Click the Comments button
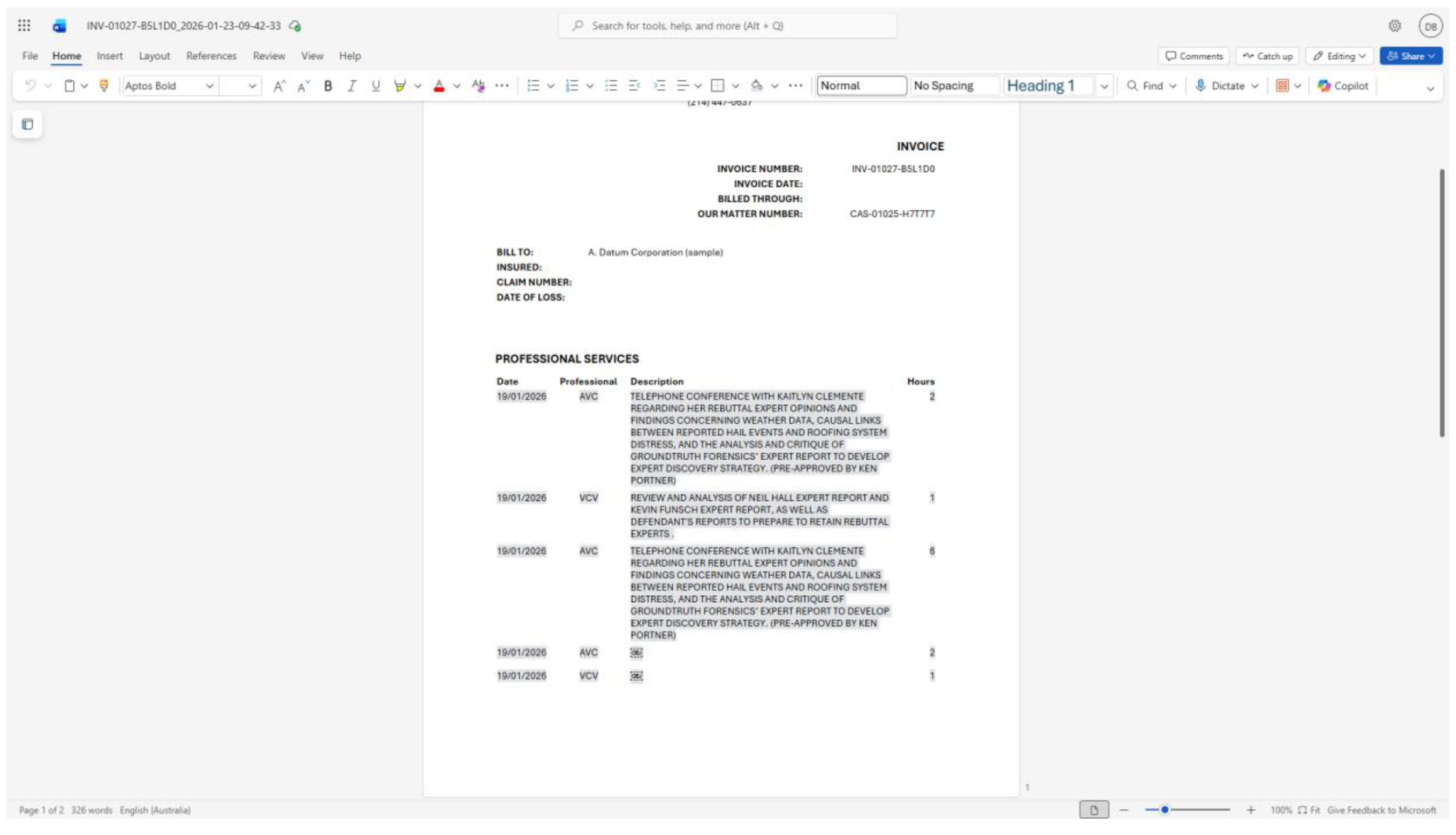 tap(1193, 57)
